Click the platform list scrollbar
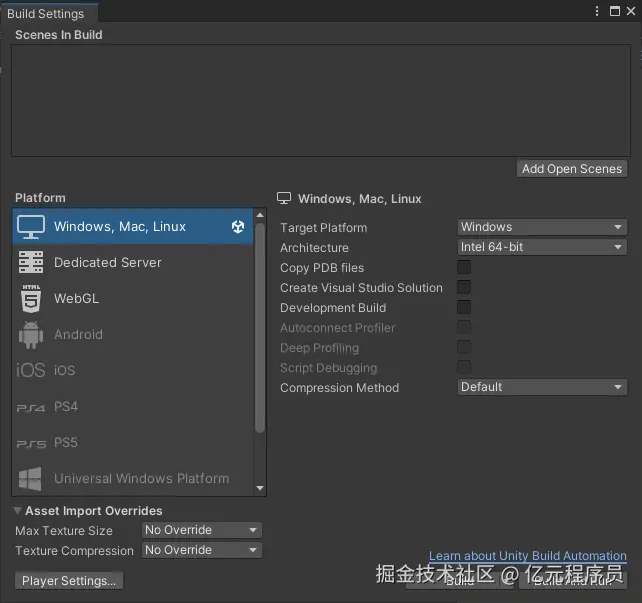 coord(260,330)
